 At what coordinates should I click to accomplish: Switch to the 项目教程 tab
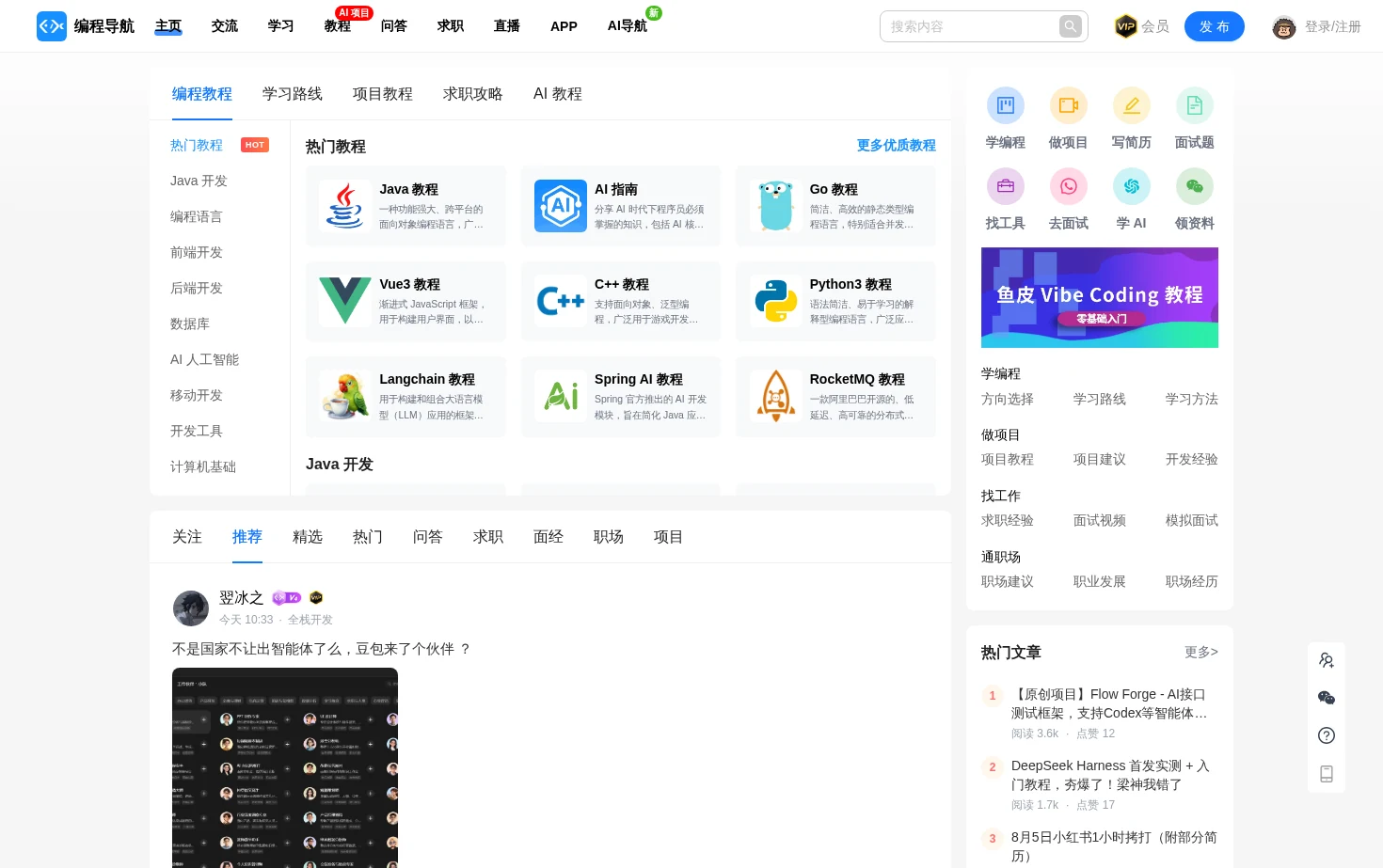383,94
